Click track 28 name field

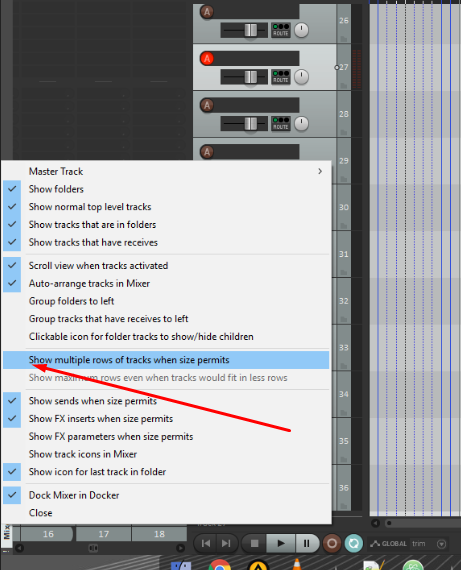click(257, 105)
